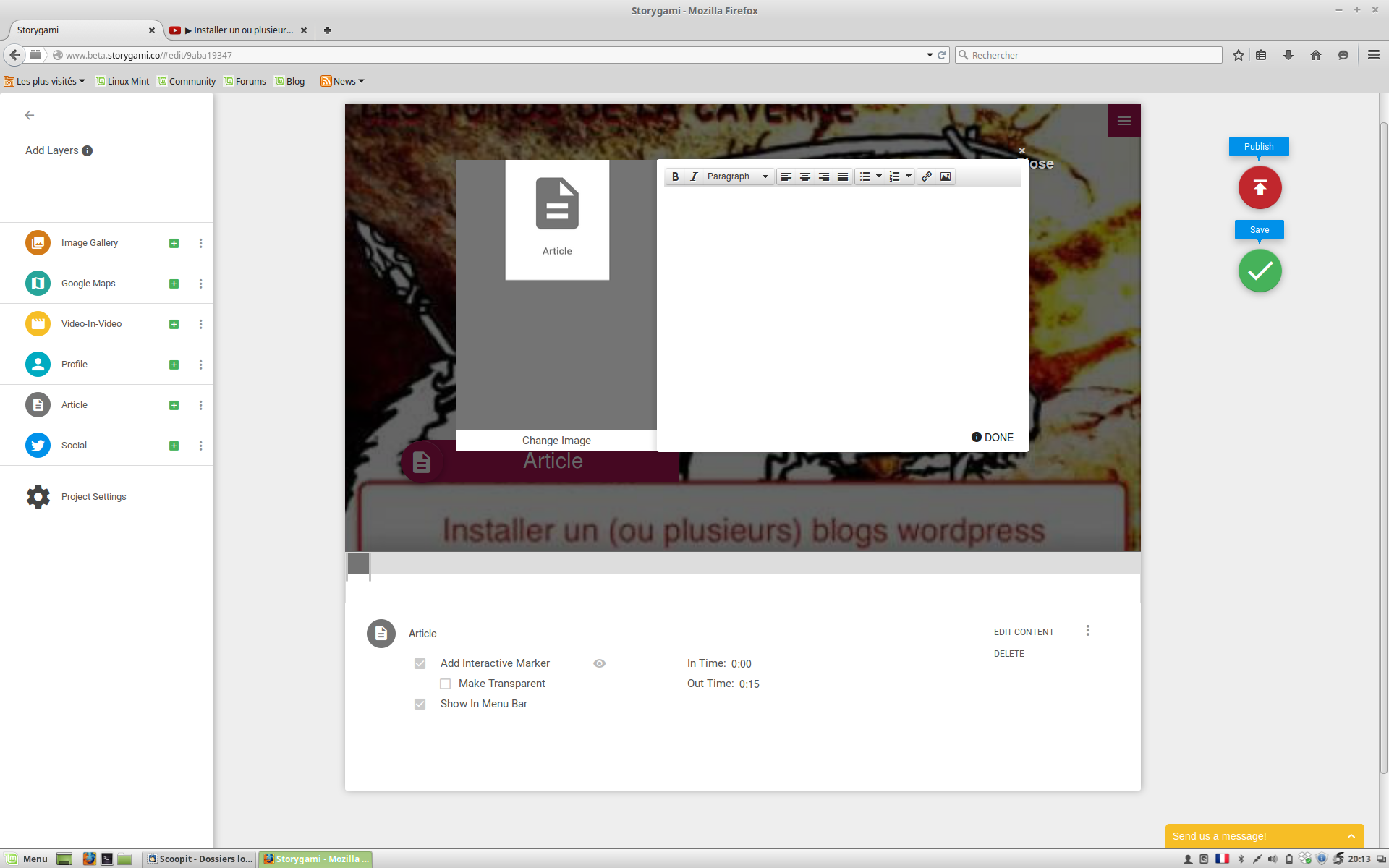Screen dimensions: 1389x868
Task: Expand numbered list style options
Action: point(909,176)
